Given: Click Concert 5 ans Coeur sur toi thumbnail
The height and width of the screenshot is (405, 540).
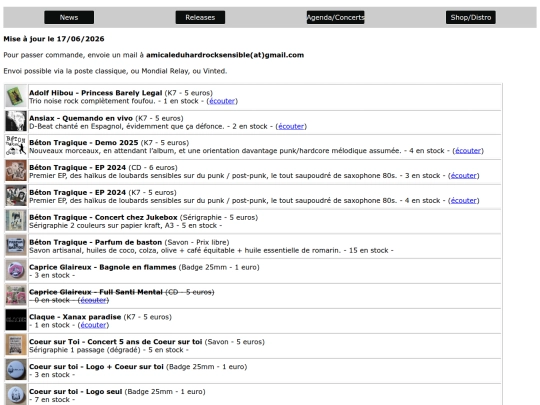Looking at the screenshot, I should point(16,345).
